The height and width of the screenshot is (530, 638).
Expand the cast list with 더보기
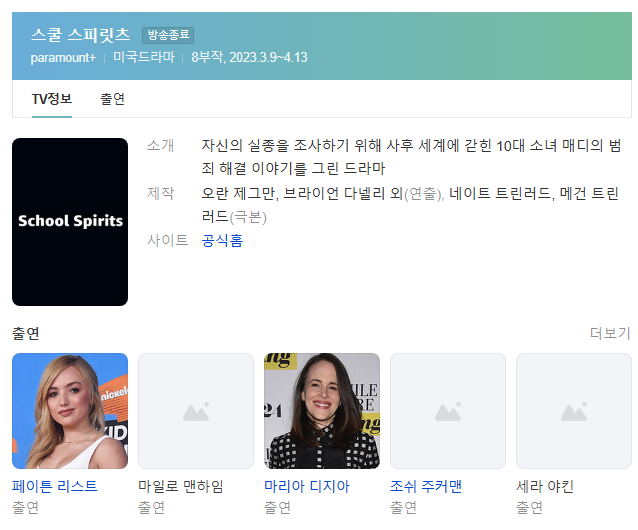(610, 333)
